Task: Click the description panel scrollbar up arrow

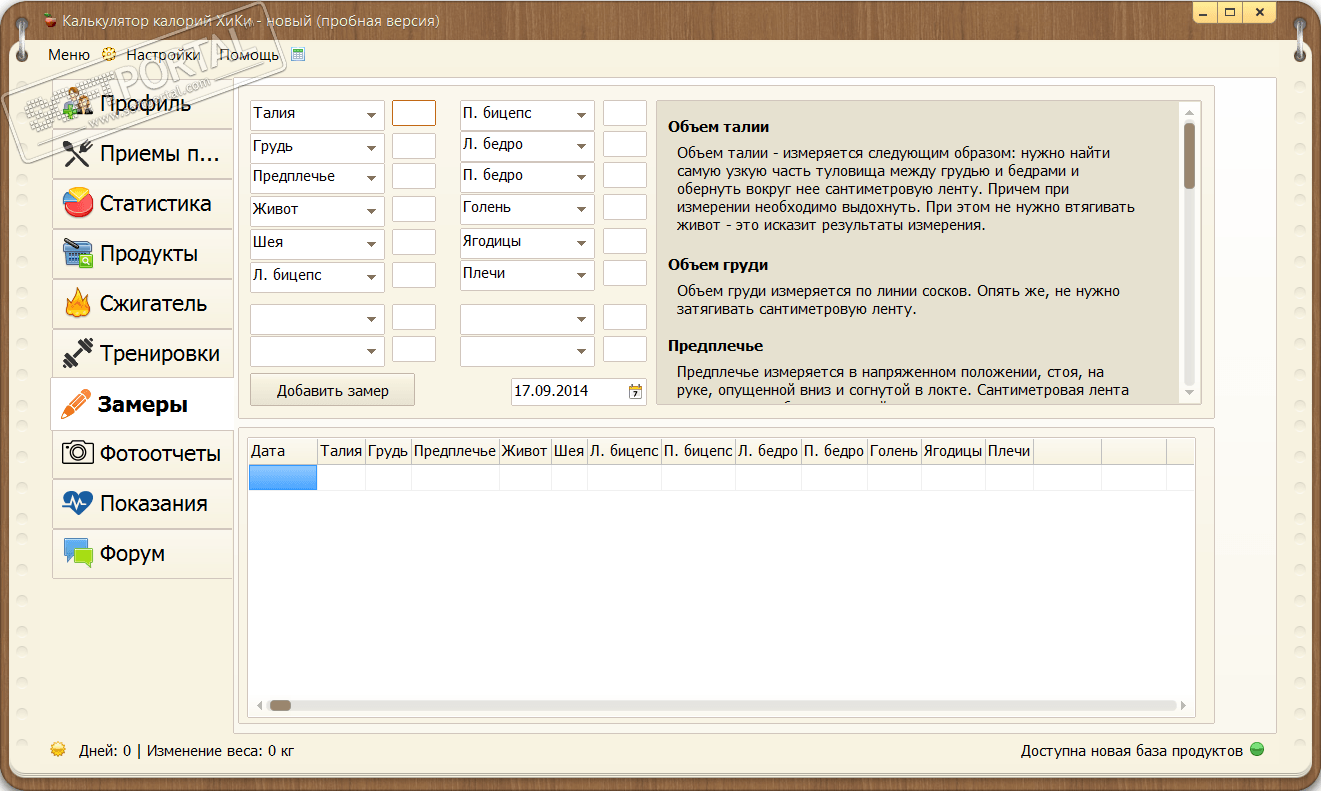Action: click(x=1189, y=111)
